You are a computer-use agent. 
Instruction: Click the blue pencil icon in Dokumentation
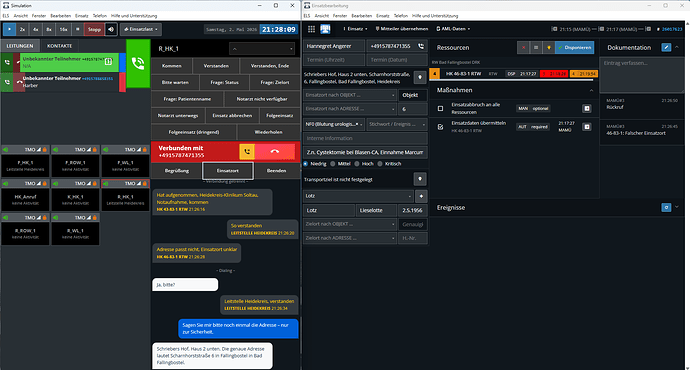666,47
